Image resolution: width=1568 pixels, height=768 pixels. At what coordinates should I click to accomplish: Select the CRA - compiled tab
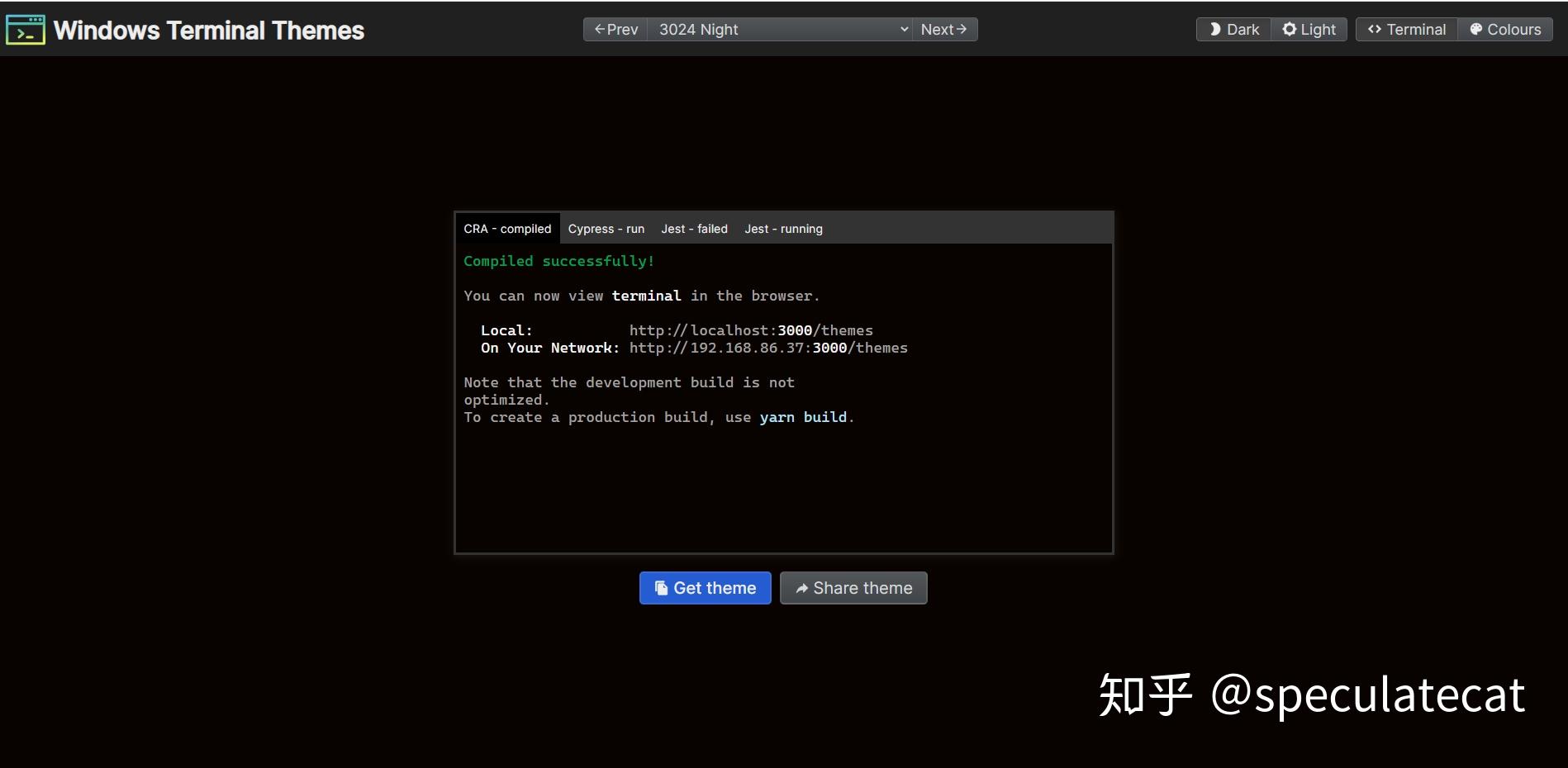(x=507, y=229)
